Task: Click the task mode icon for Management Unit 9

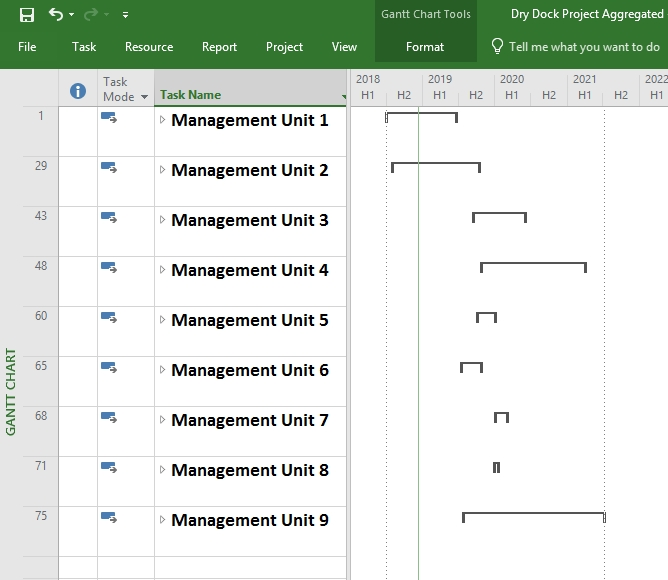Action: click(x=109, y=518)
